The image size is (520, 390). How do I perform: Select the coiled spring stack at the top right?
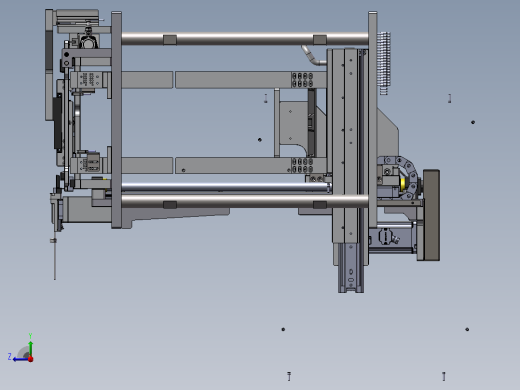pyautogui.click(x=384, y=63)
